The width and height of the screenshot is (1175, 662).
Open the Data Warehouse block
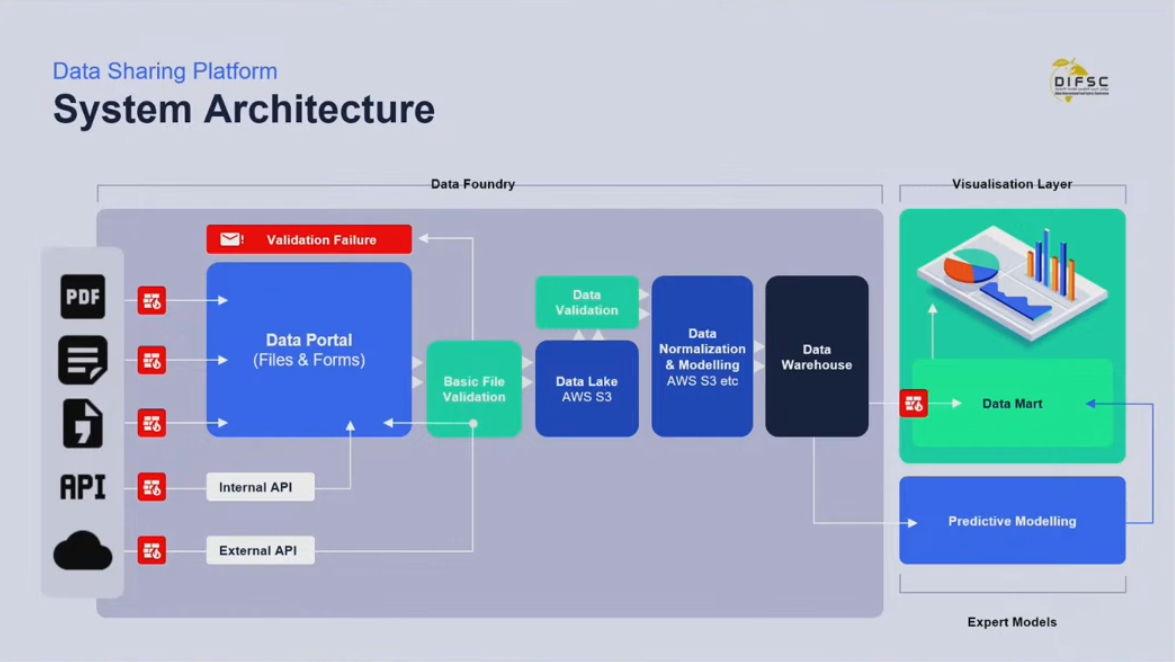point(816,356)
